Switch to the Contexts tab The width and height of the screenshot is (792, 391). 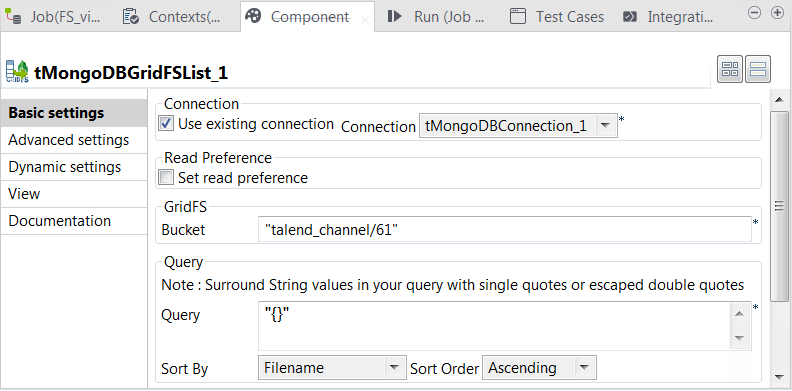pos(172,17)
